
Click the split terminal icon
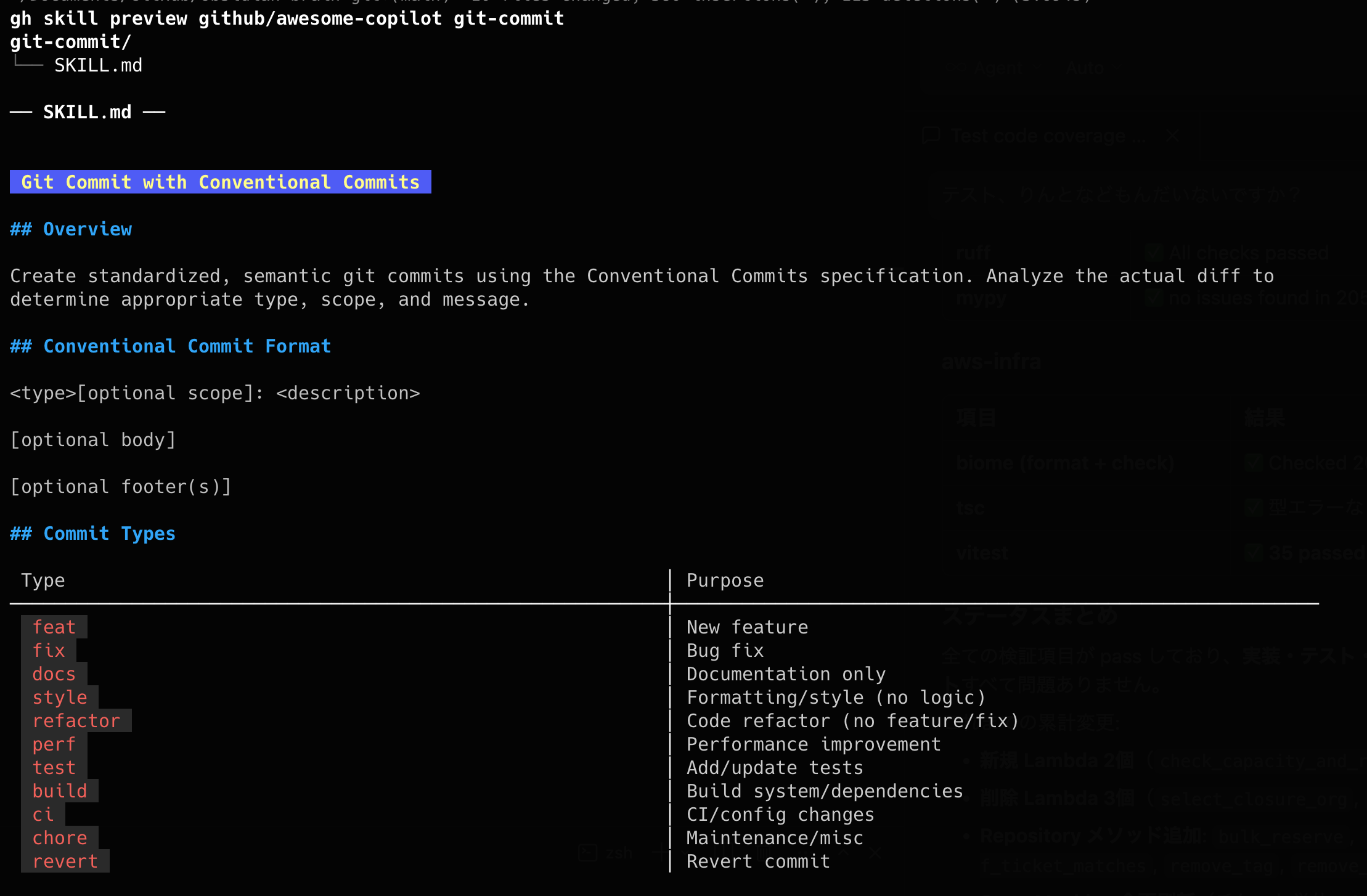tap(723, 852)
